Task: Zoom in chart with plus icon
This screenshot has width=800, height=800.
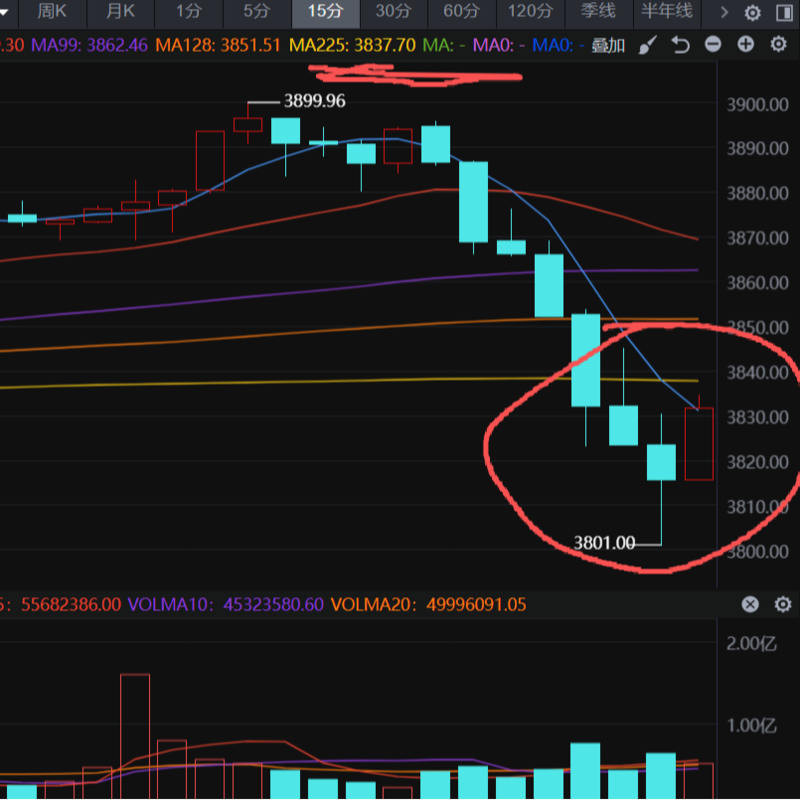Action: click(x=745, y=45)
